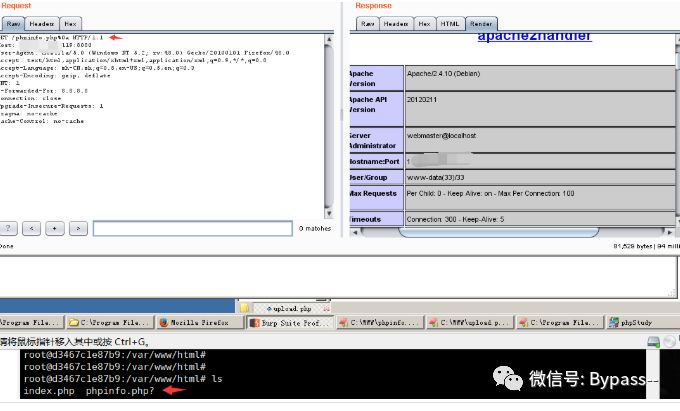Screen dimensions: 680x411
Task: Click the folder icon beside upload.php tab
Action: point(244,308)
